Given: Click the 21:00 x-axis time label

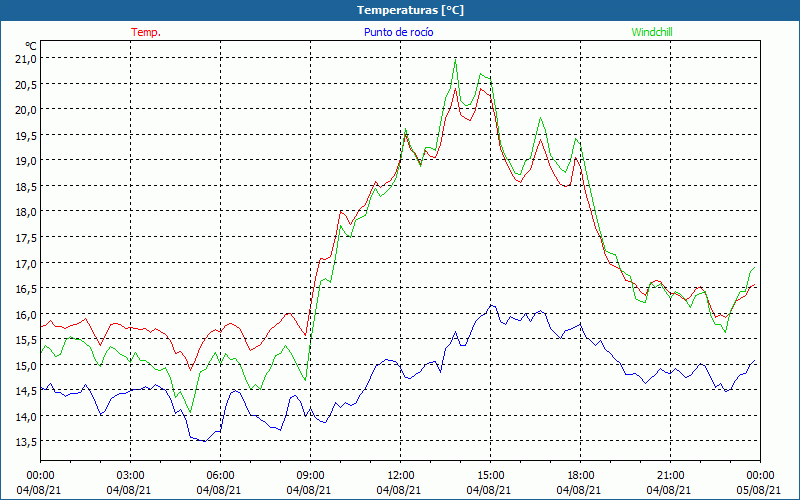Looking at the screenshot, I should 670,476.
